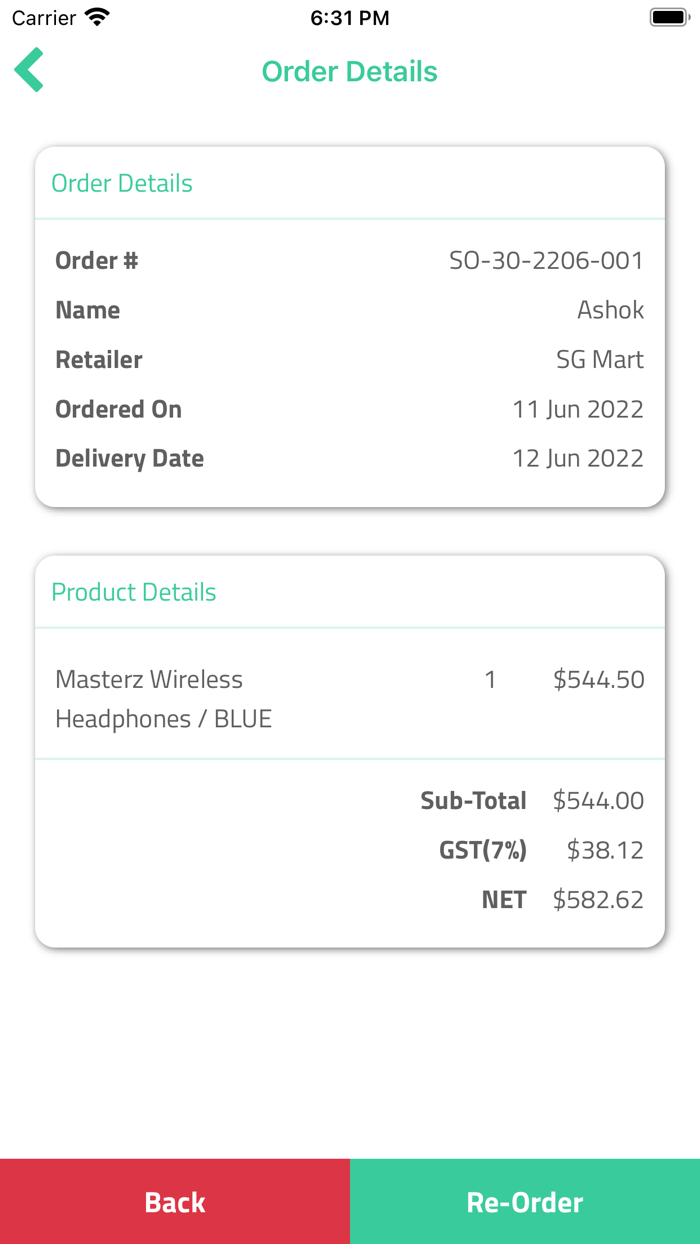Select the Masterz Wireless Headphones product row
The image size is (700, 1244).
pos(164,699)
